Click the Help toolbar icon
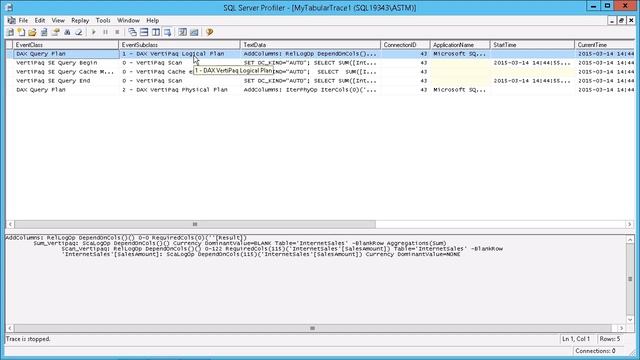This screenshot has height=360, width=640. [209, 32]
